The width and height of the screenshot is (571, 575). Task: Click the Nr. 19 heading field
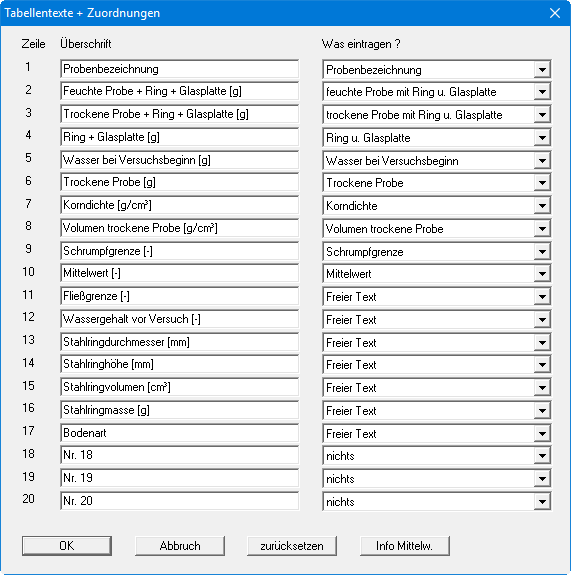179,478
